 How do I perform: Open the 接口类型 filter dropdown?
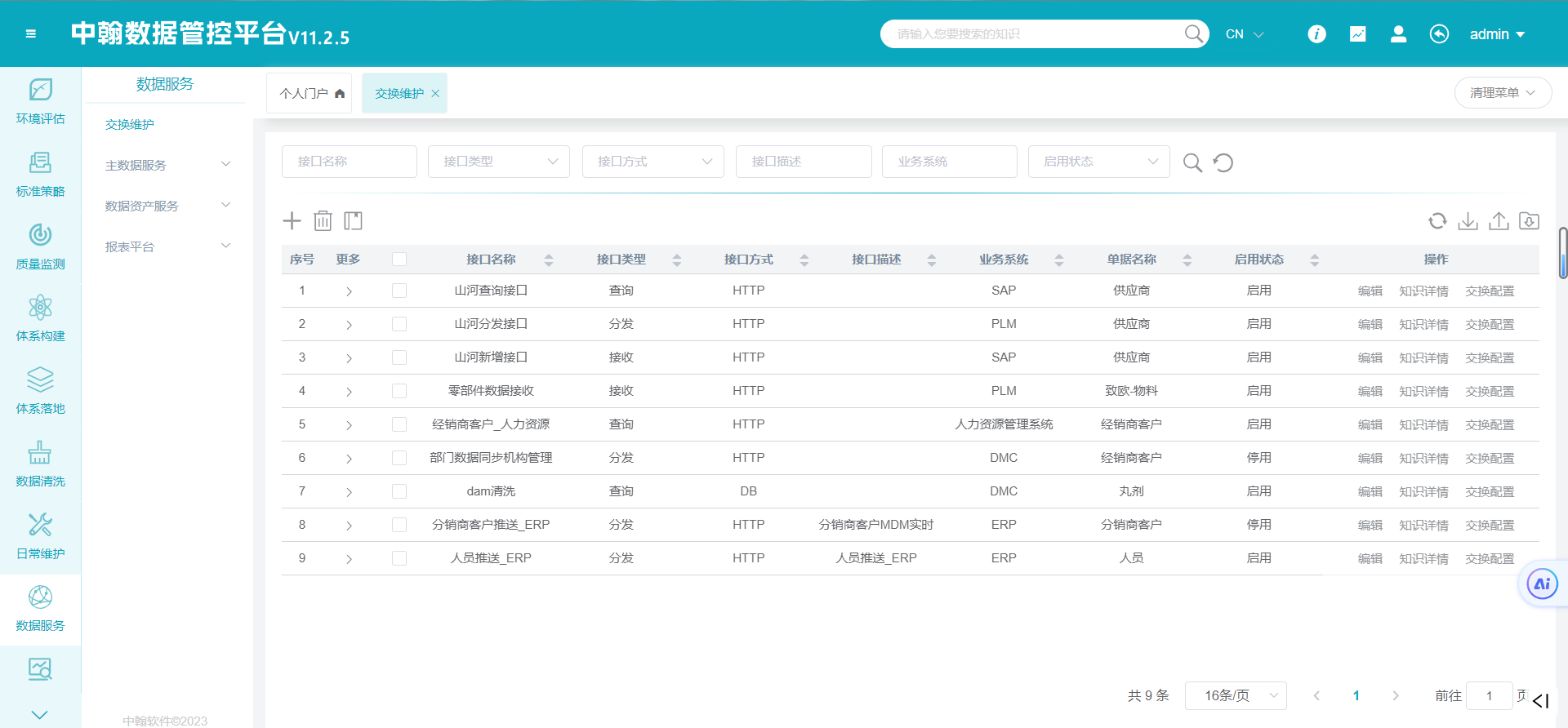(x=499, y=162)
